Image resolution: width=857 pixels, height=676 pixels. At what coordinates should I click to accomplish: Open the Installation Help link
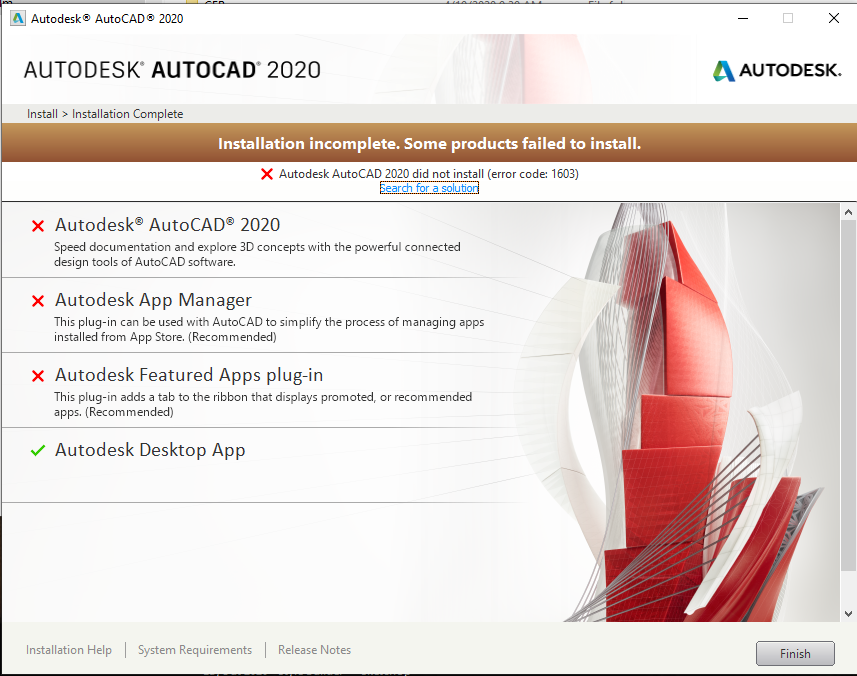point(69,650)
